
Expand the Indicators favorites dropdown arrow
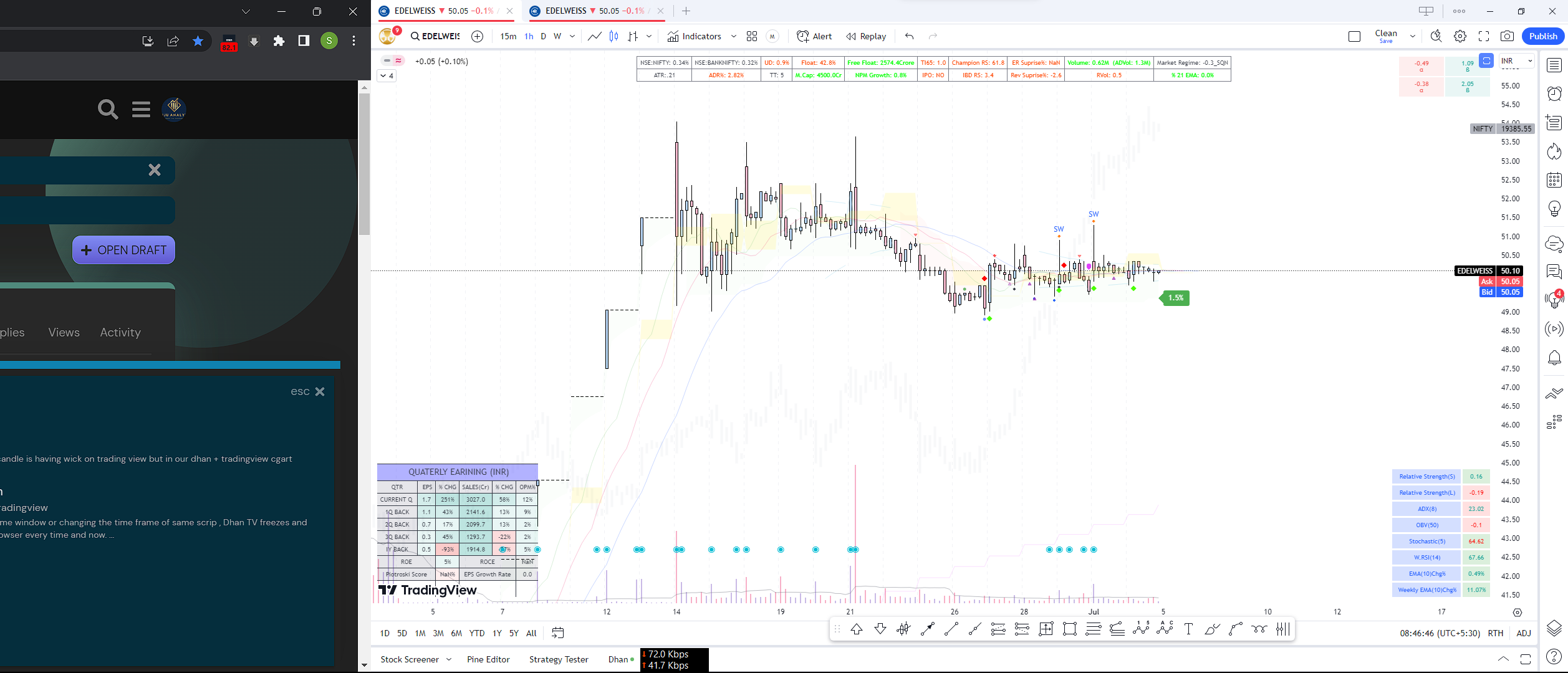734,36
